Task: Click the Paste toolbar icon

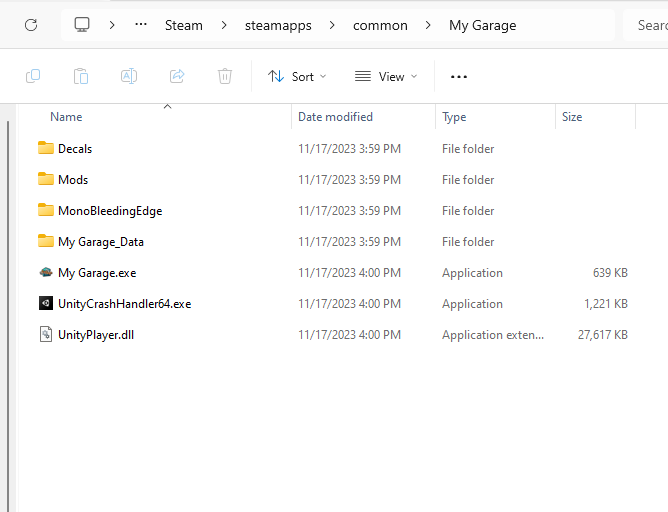Action: click(81, 76)
